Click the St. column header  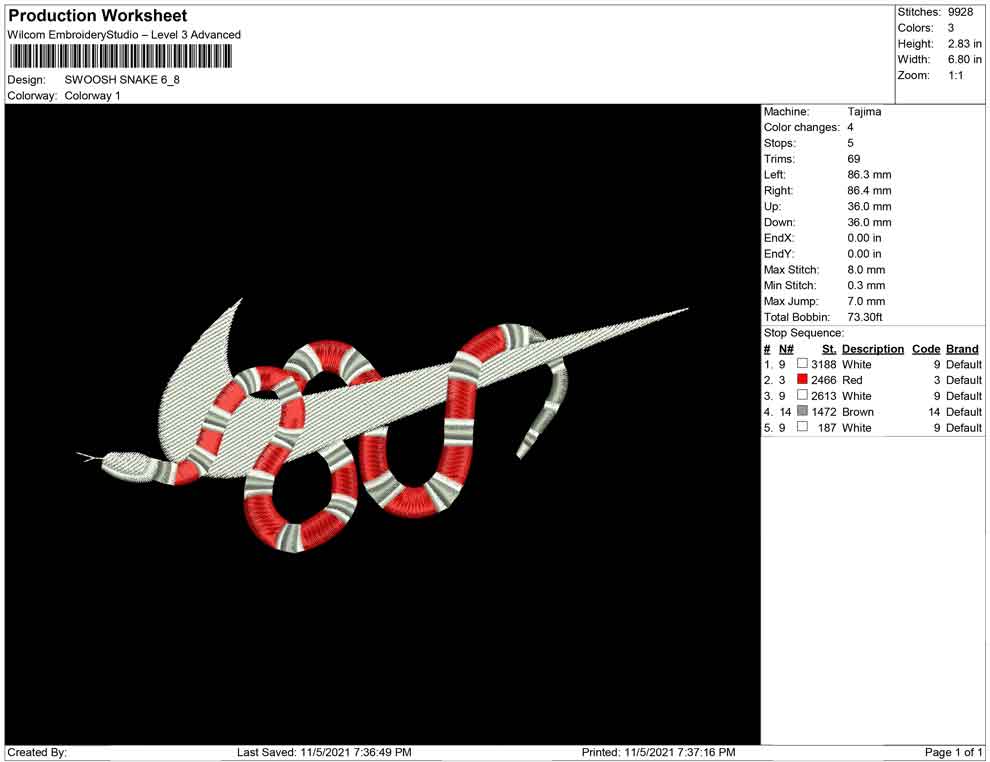829,349
